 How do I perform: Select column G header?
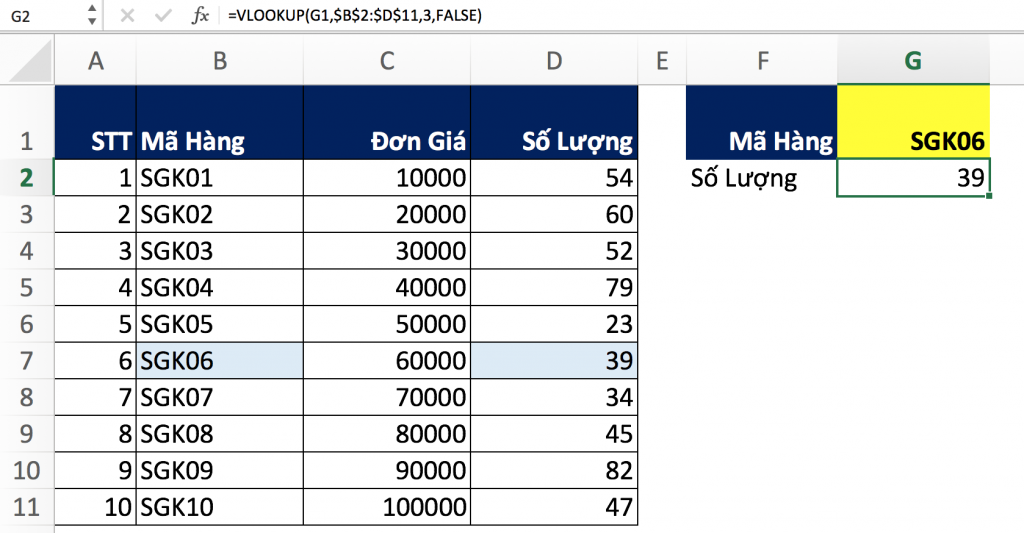[x=912, y=62]
